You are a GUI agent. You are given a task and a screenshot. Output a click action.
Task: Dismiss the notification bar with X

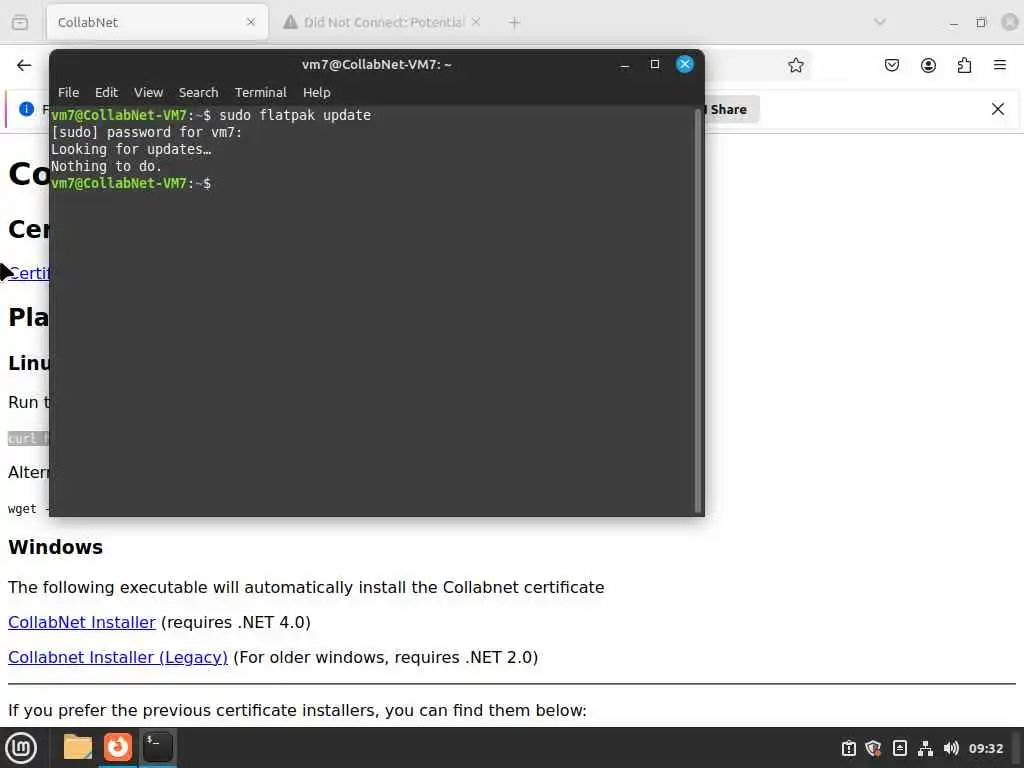(x=997, y=109)
